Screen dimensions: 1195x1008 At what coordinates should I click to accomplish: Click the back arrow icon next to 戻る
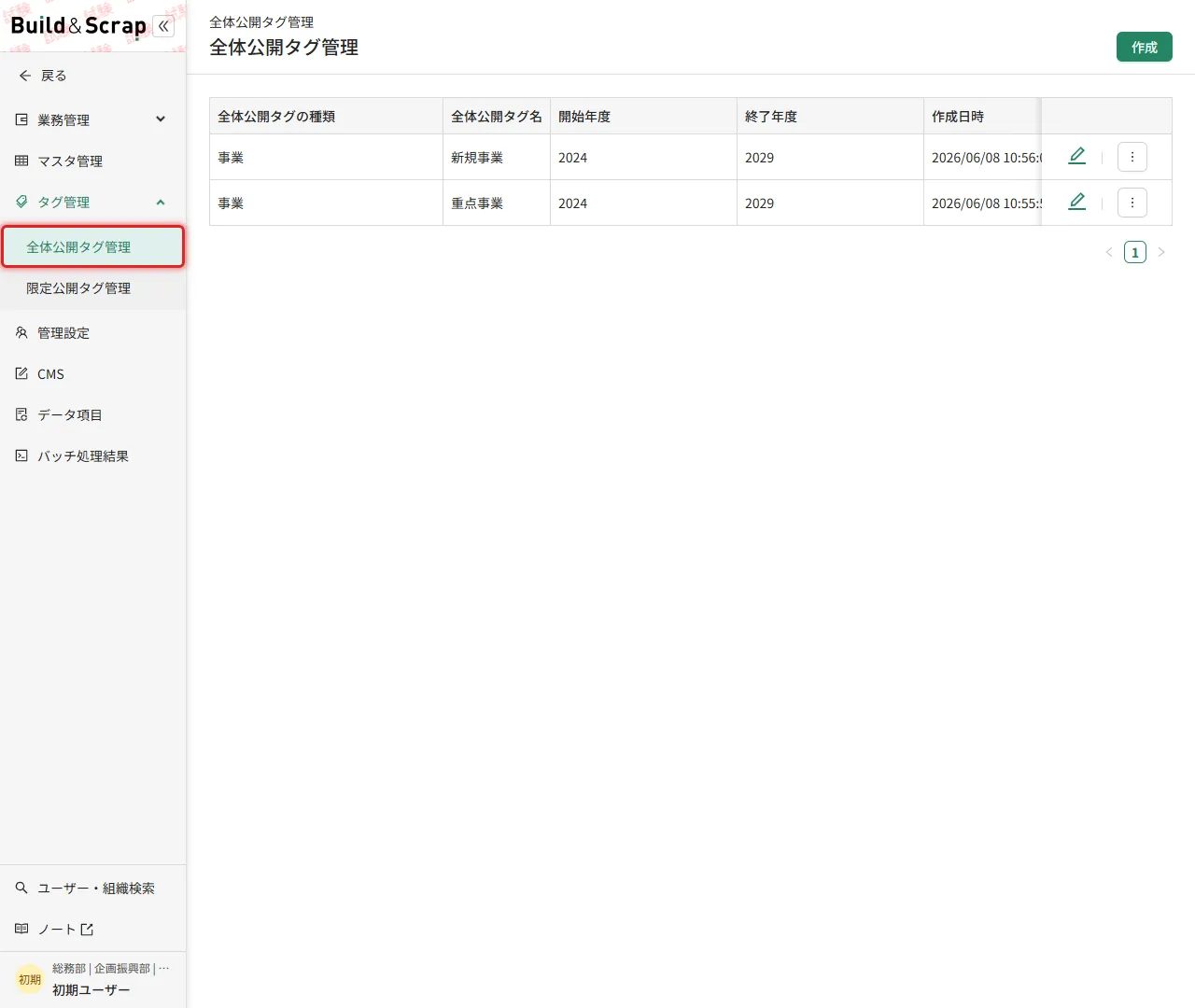(25, 76)
